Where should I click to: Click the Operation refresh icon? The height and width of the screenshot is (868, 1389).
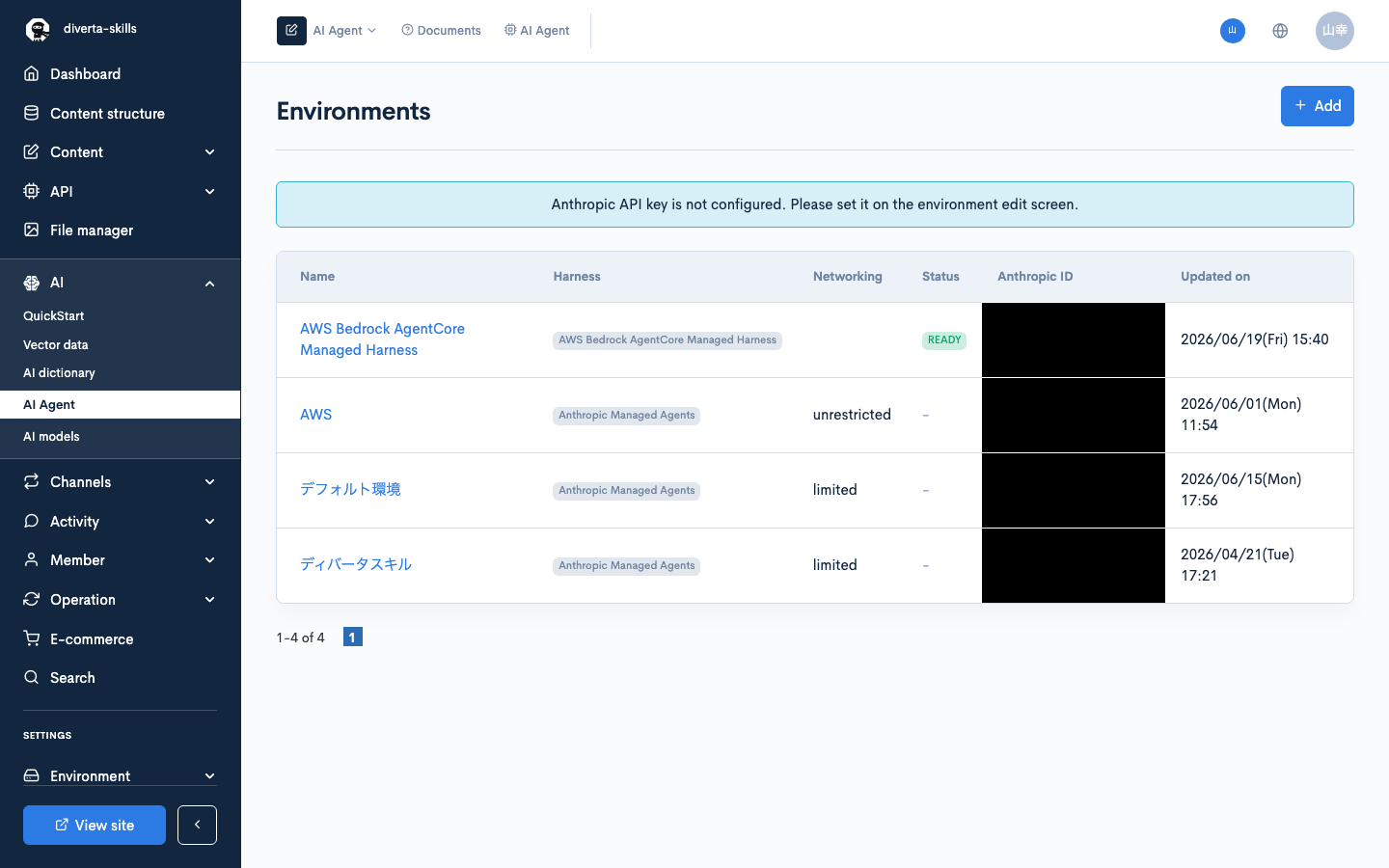click(32, 599)
